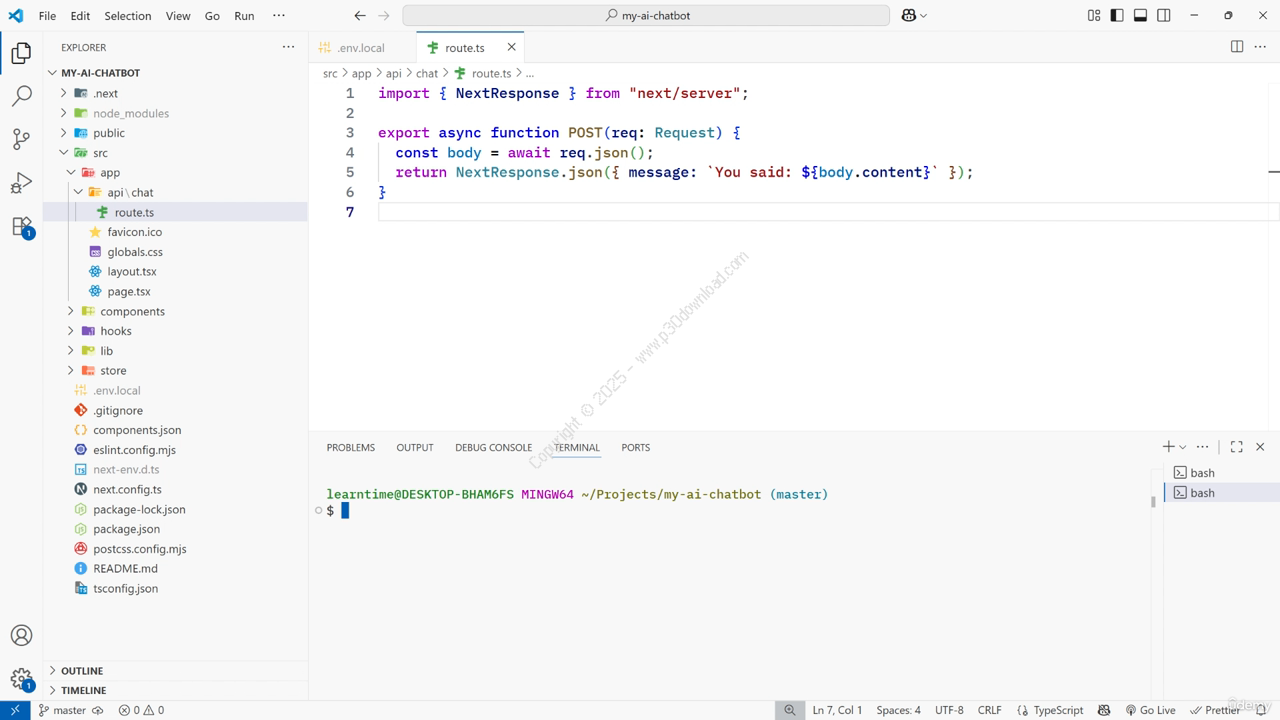Click Go Live in status bar
The height and width of the screenshot is (720, 1280).
point(1150,710)
